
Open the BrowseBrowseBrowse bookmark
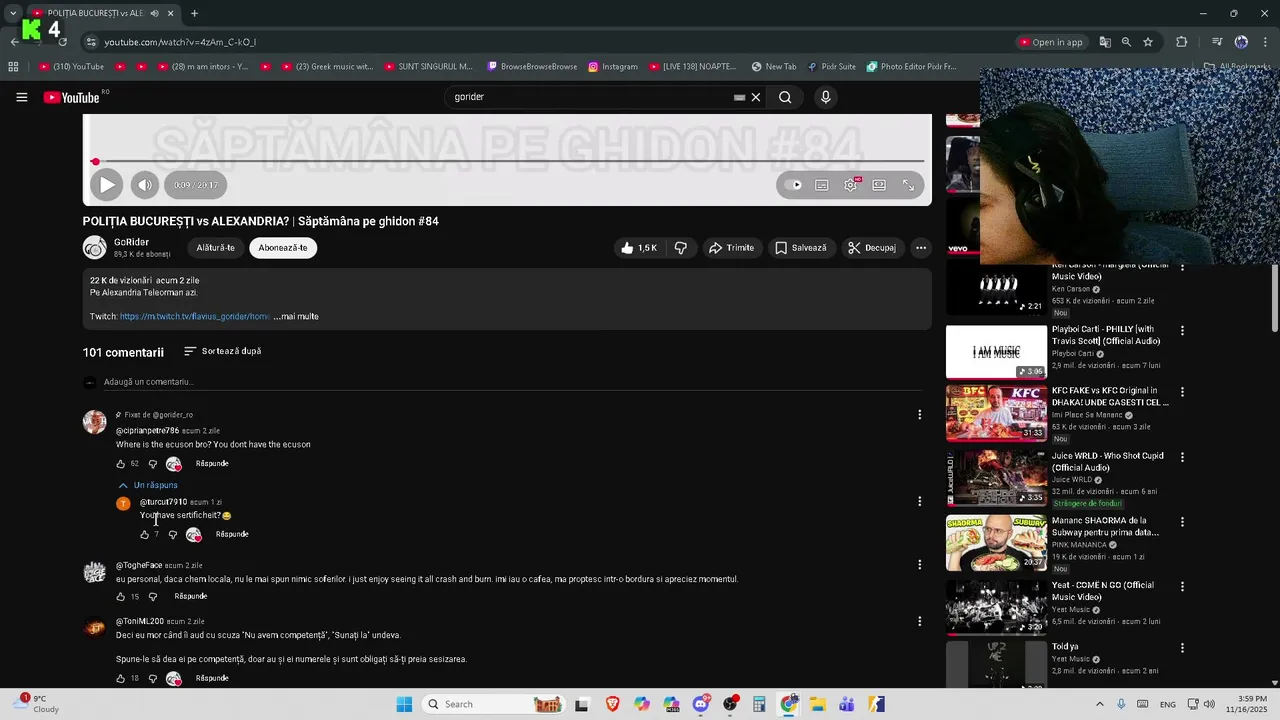[532, 67]
